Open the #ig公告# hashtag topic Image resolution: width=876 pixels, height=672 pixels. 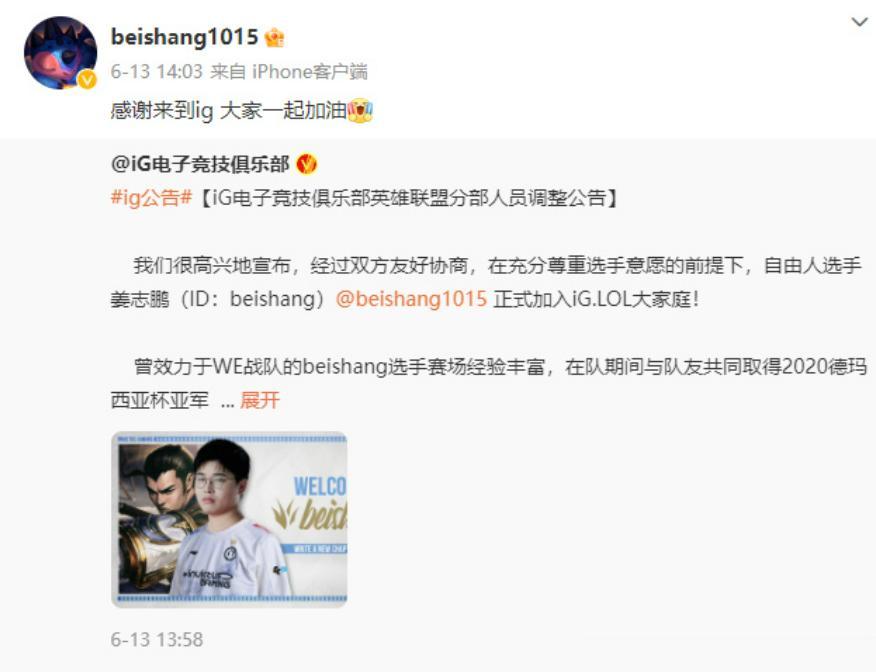point(151,197)
